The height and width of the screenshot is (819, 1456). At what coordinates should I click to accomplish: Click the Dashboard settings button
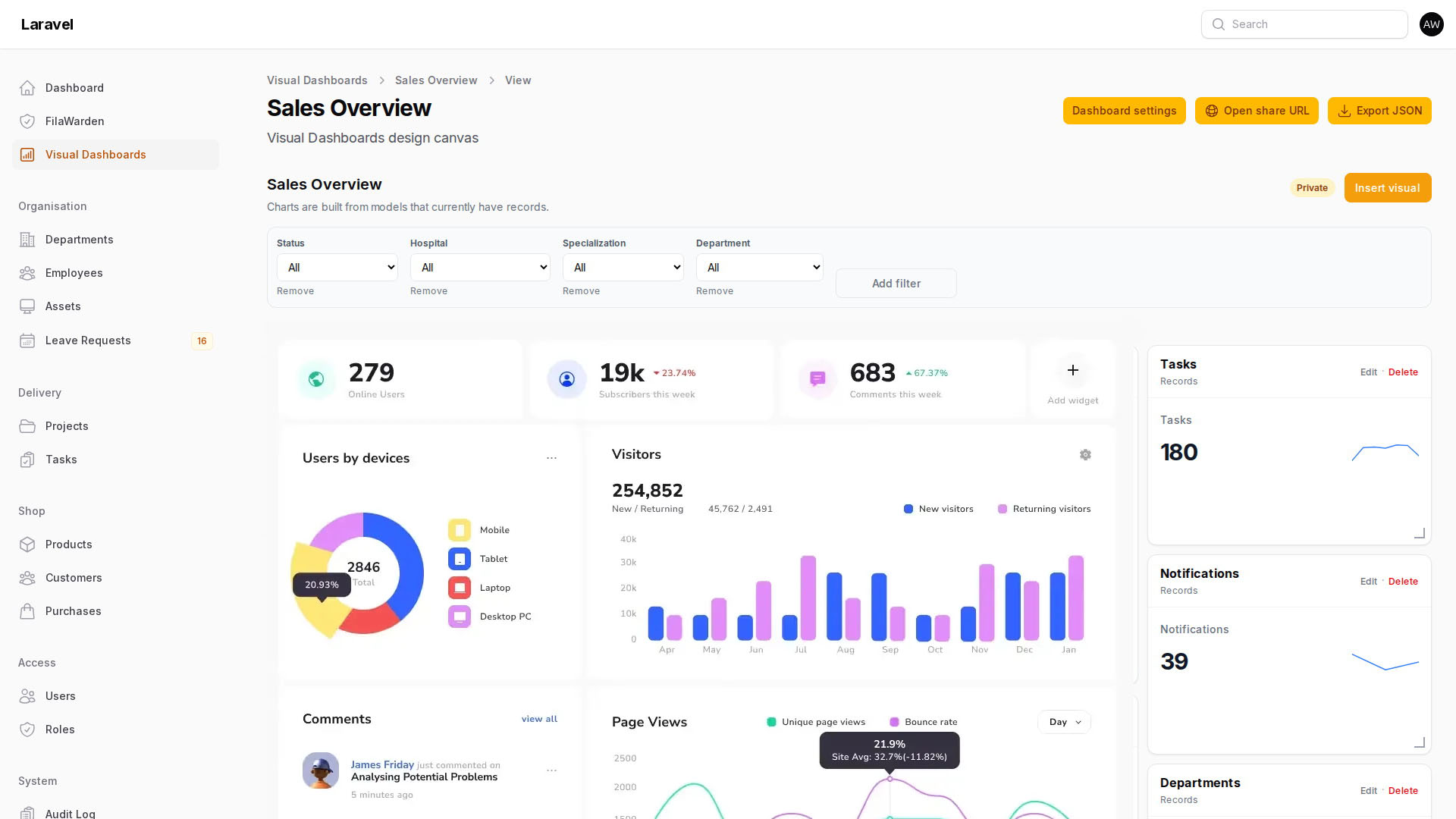pos(1124,111)
